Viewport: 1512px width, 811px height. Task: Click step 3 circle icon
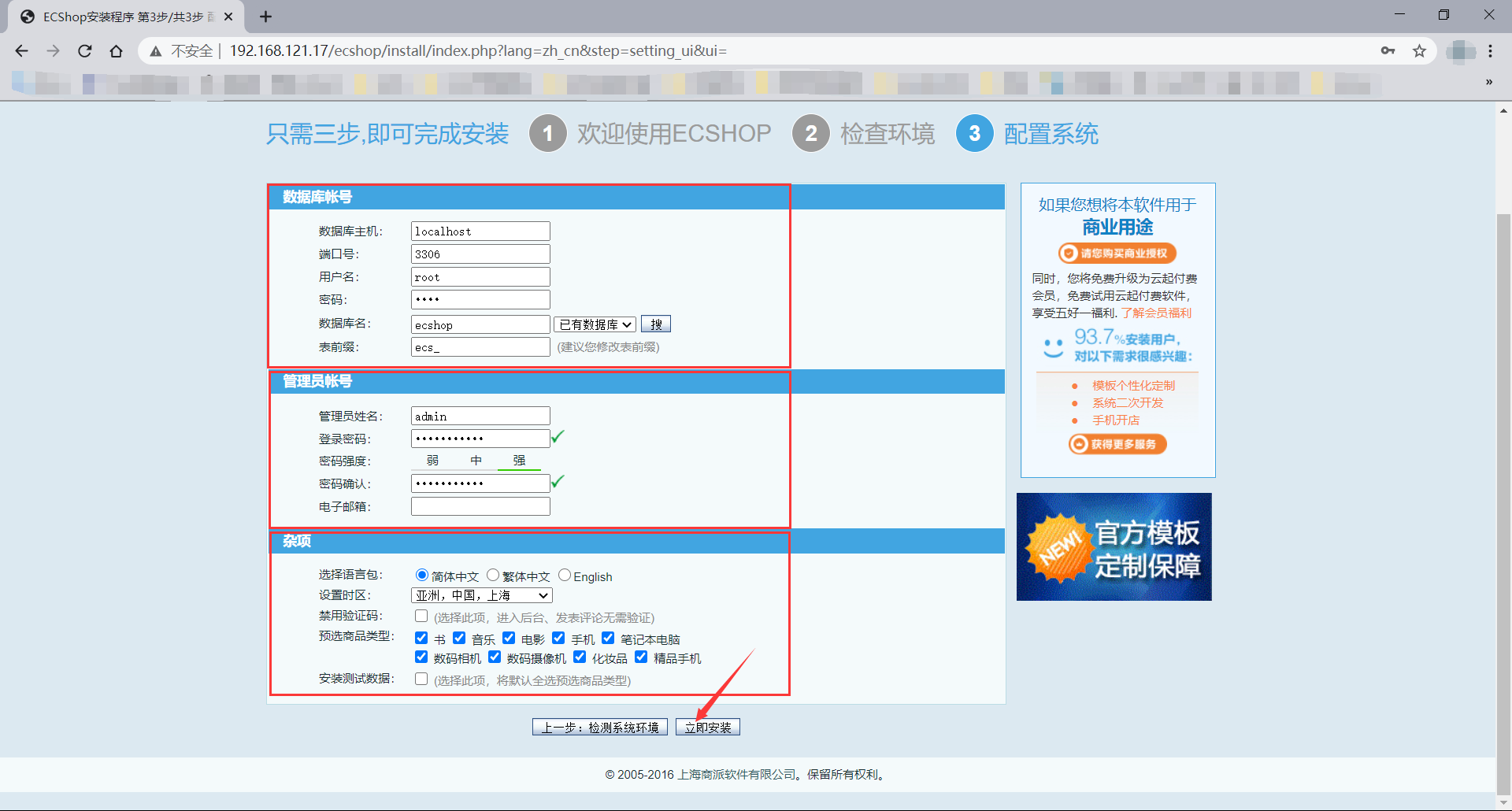point(975,133)
